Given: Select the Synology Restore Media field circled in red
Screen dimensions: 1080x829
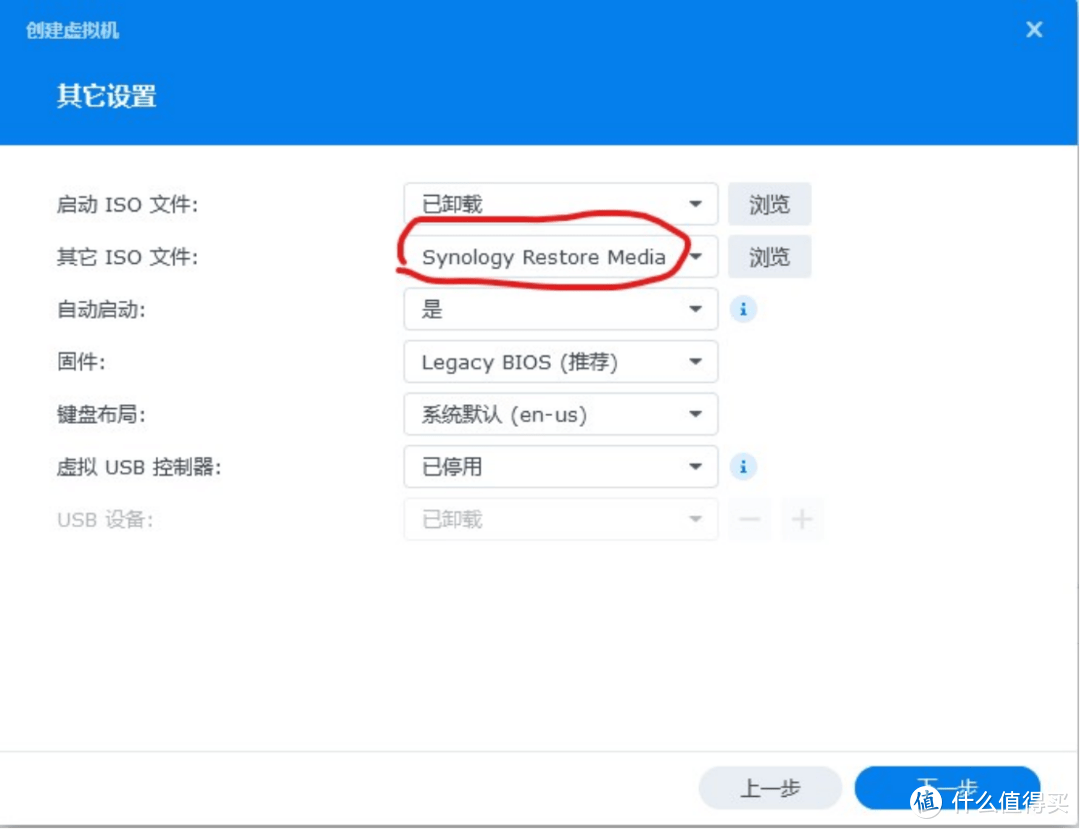Looking at the screenshot, I should pos(545,256).
